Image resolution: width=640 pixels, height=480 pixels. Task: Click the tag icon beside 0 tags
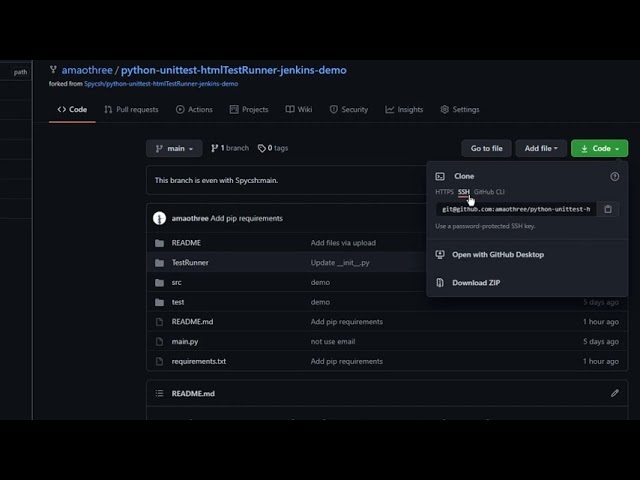262,148
